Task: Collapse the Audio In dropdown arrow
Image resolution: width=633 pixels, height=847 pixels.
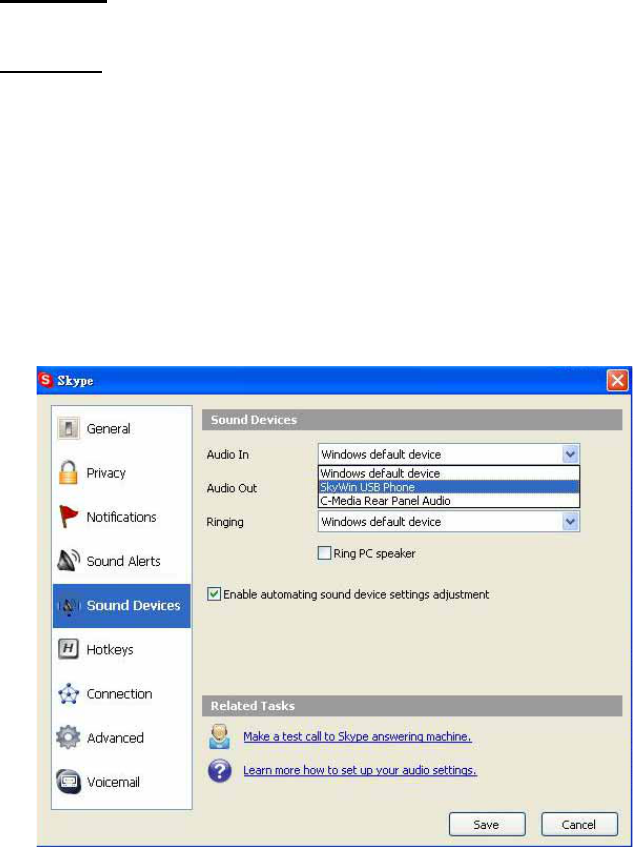Action: click(570, 454)
